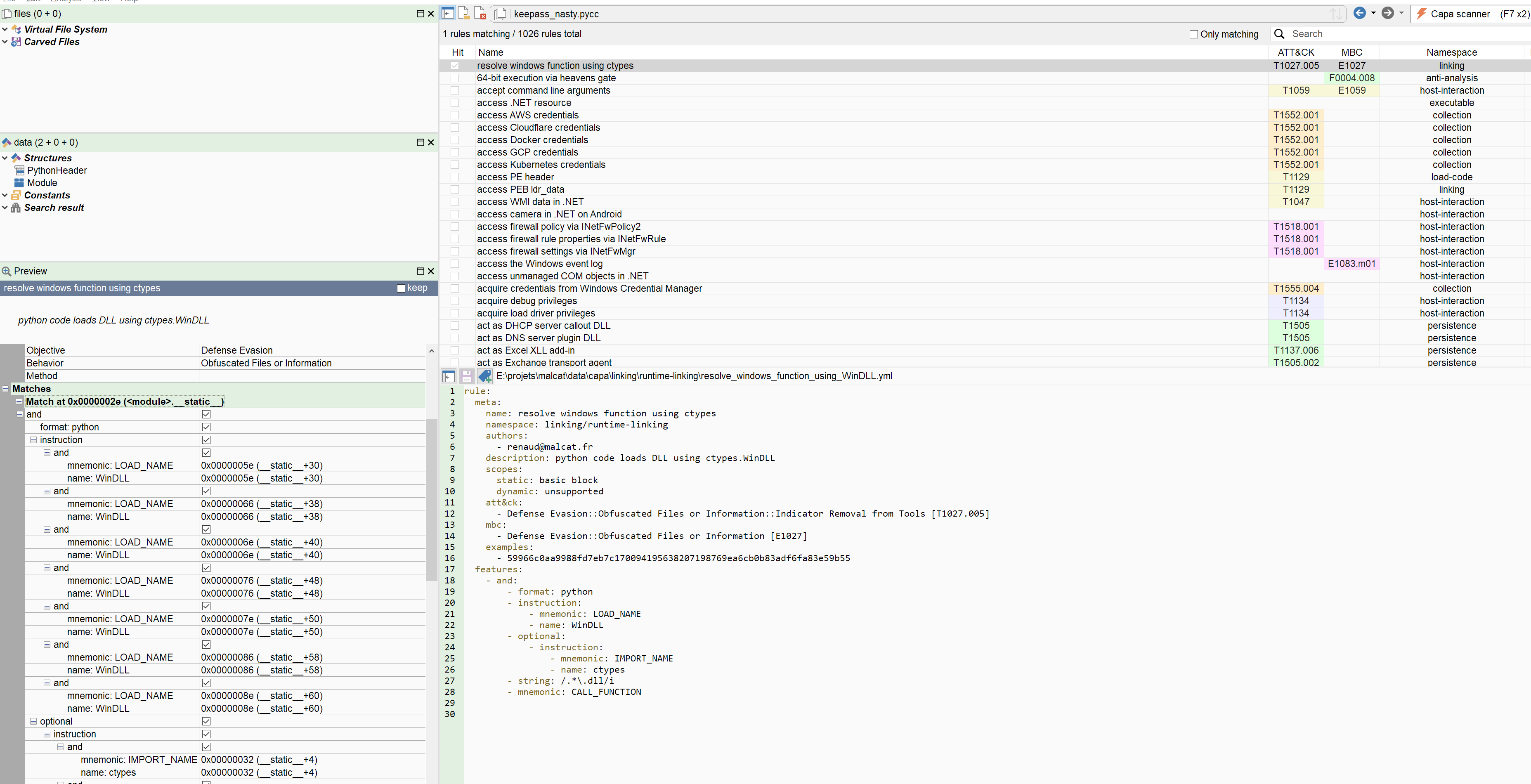Click the search magnifier icon in rules filter
This screenshot has height=784, width=1531.
coord(1280,34)
